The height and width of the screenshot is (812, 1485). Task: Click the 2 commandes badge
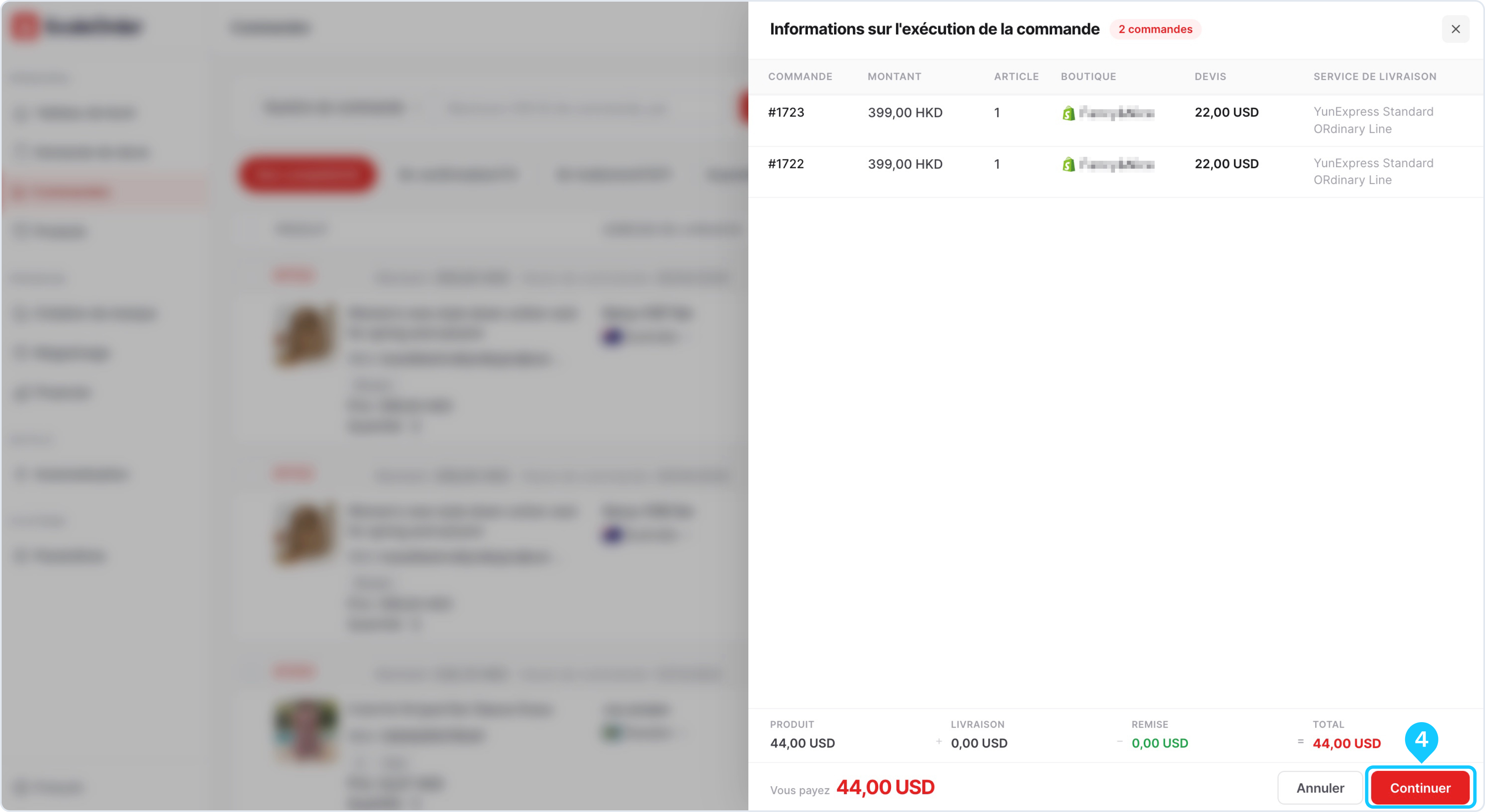pyautogui.click(x=1155, y=29)
